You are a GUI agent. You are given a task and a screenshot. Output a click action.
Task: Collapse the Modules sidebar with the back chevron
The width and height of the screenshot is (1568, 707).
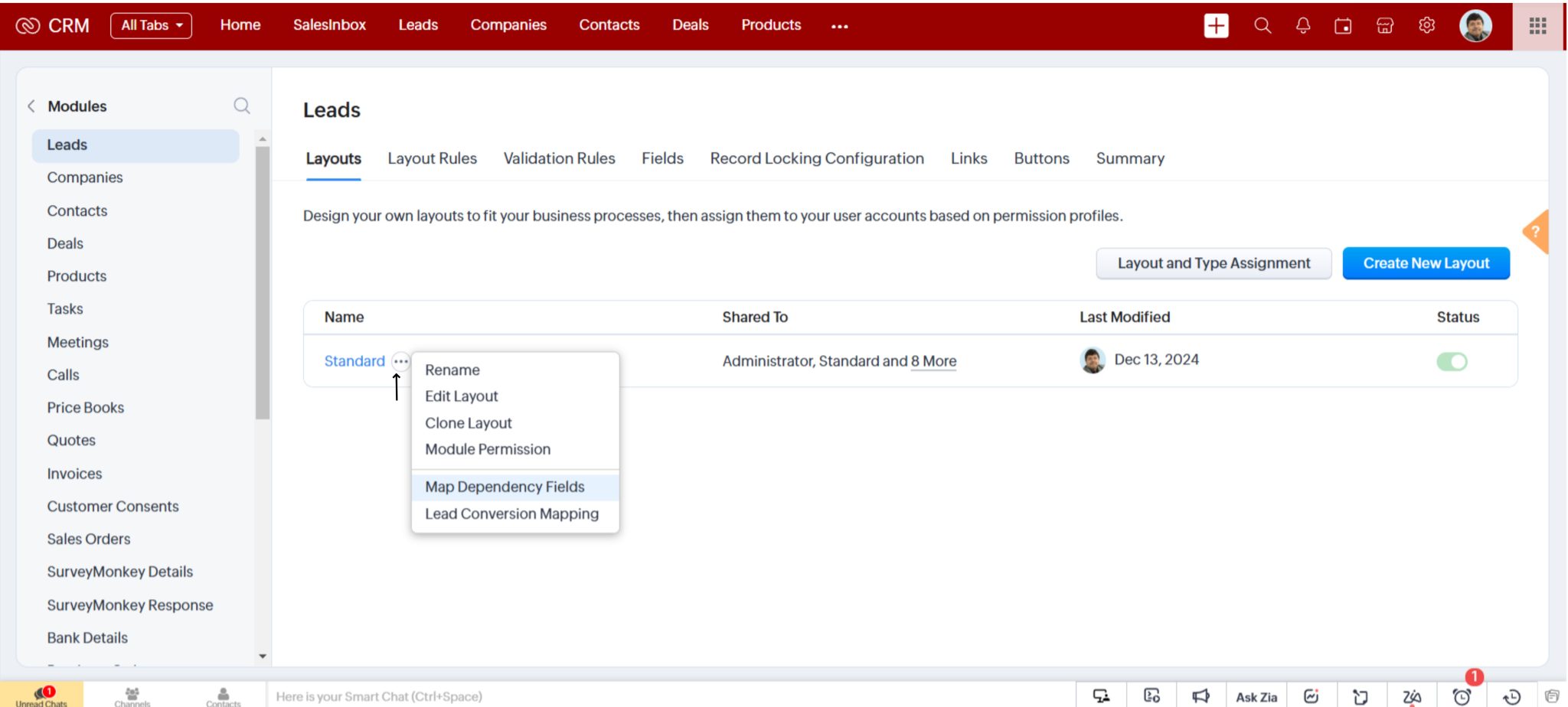click(x=31, y=106)
